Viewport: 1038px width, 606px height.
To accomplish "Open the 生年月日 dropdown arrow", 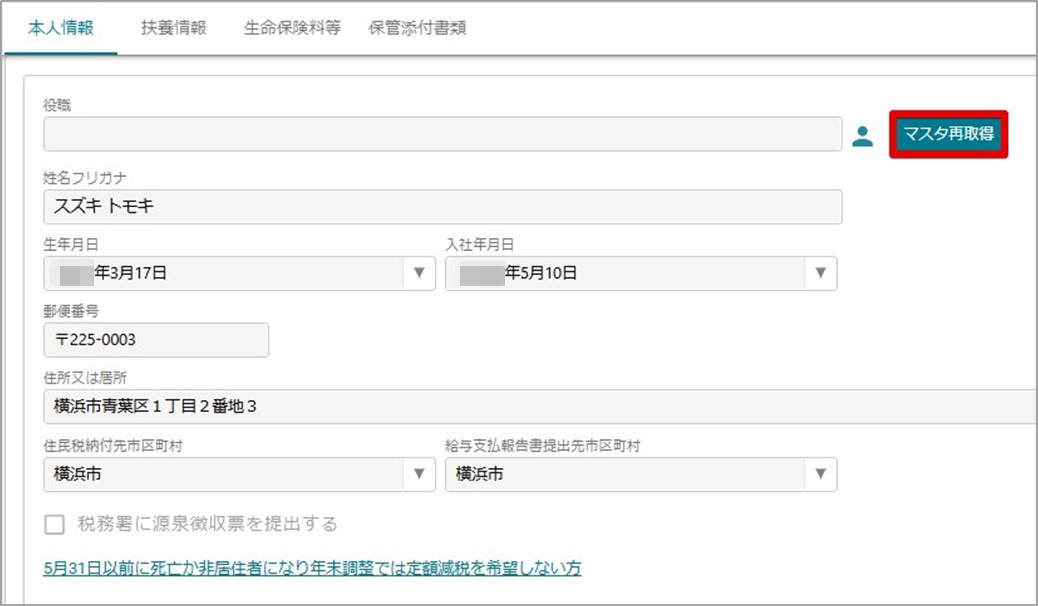I will coord(419,273).
